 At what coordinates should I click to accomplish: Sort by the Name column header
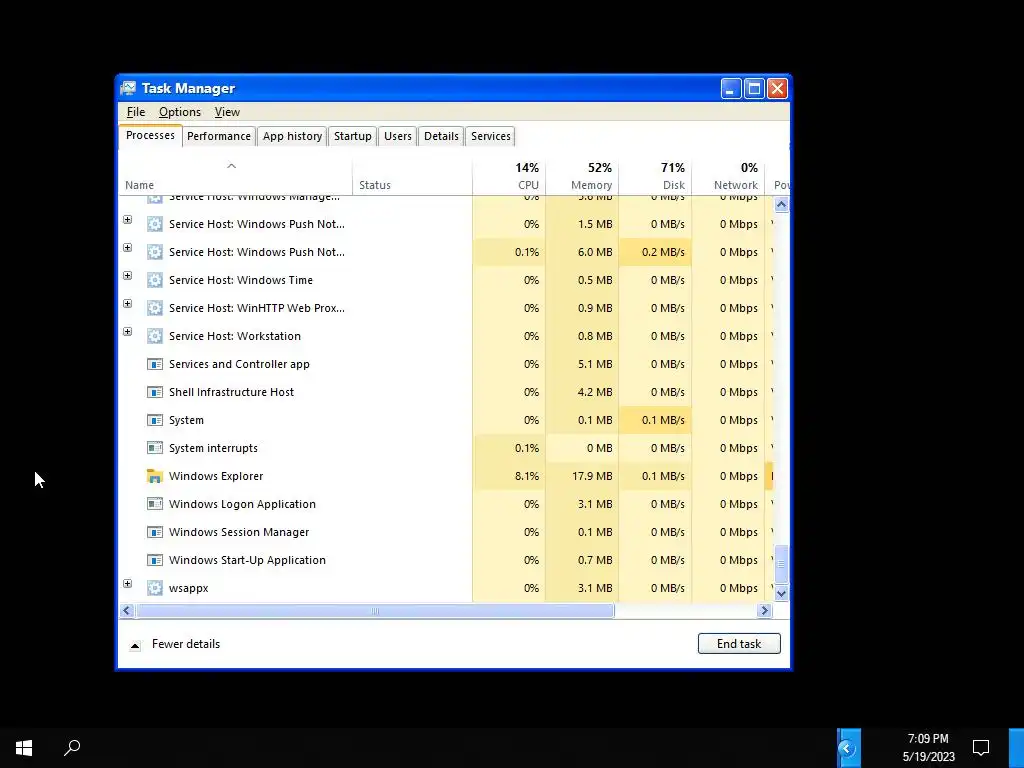[236, 177]
